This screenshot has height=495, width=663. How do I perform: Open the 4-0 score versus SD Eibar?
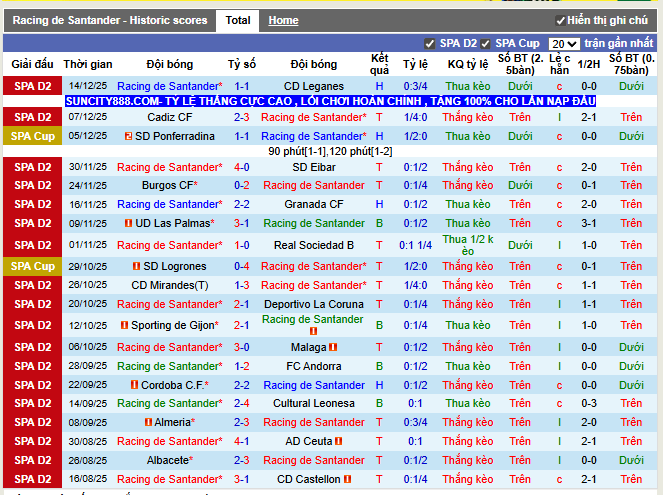pyautogui.click(x=241, y=167)
